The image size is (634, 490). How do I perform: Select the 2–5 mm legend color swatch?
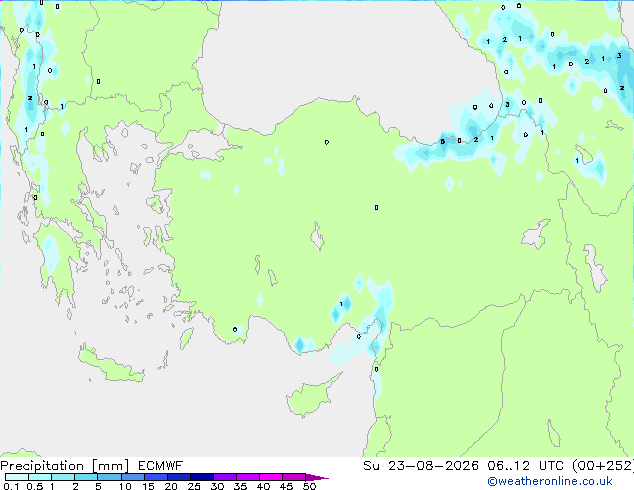86,477
